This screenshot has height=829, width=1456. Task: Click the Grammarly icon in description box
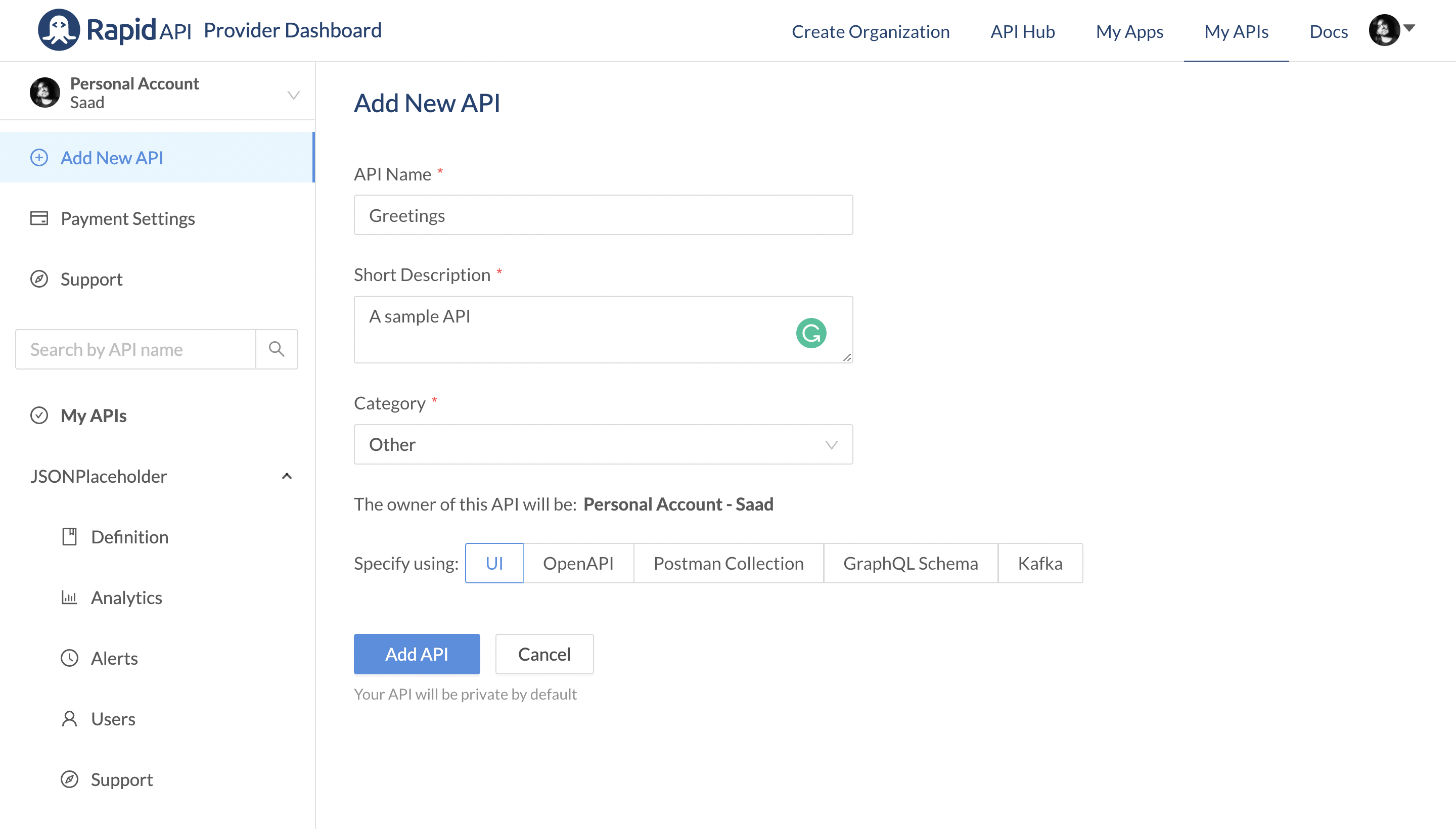[811, 333]
